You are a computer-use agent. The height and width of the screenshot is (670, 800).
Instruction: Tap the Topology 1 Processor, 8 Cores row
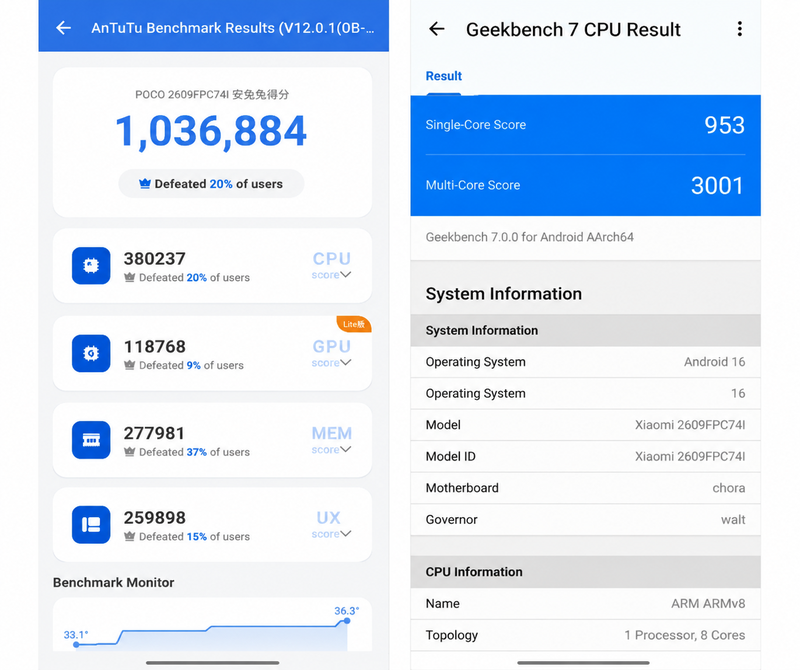[585, 635]
